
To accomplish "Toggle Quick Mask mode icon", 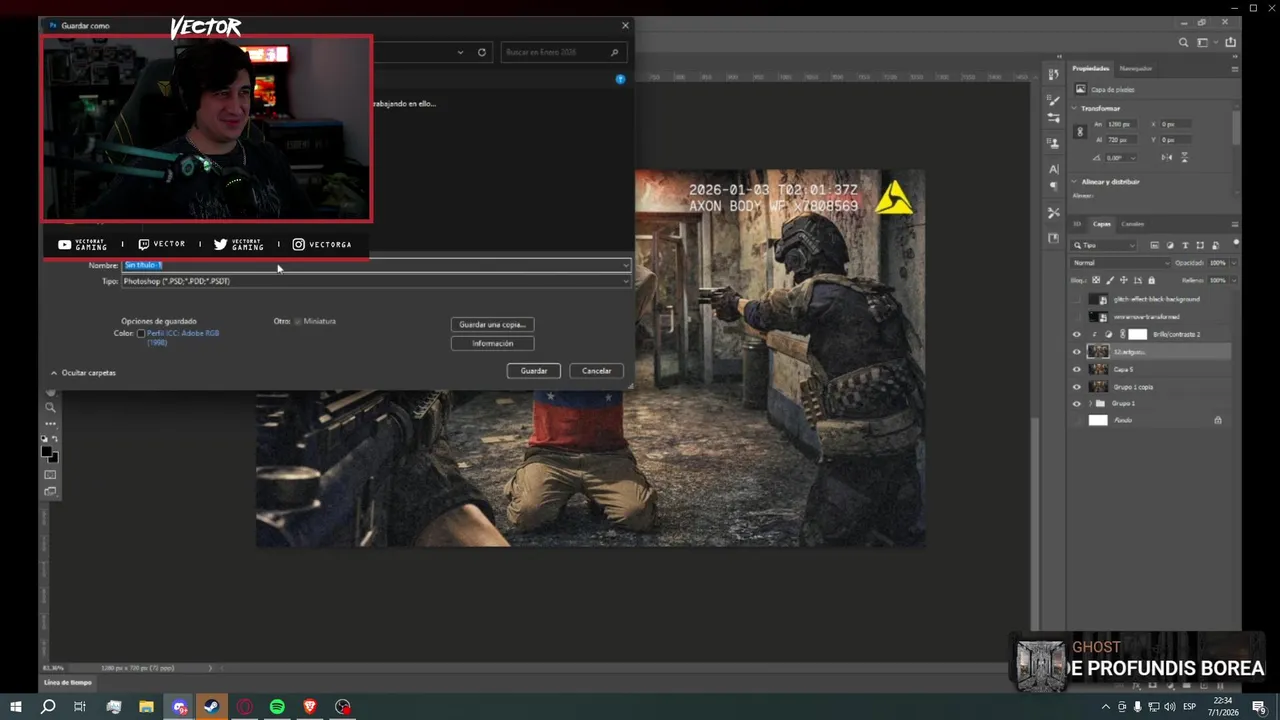I will point(50,475).
